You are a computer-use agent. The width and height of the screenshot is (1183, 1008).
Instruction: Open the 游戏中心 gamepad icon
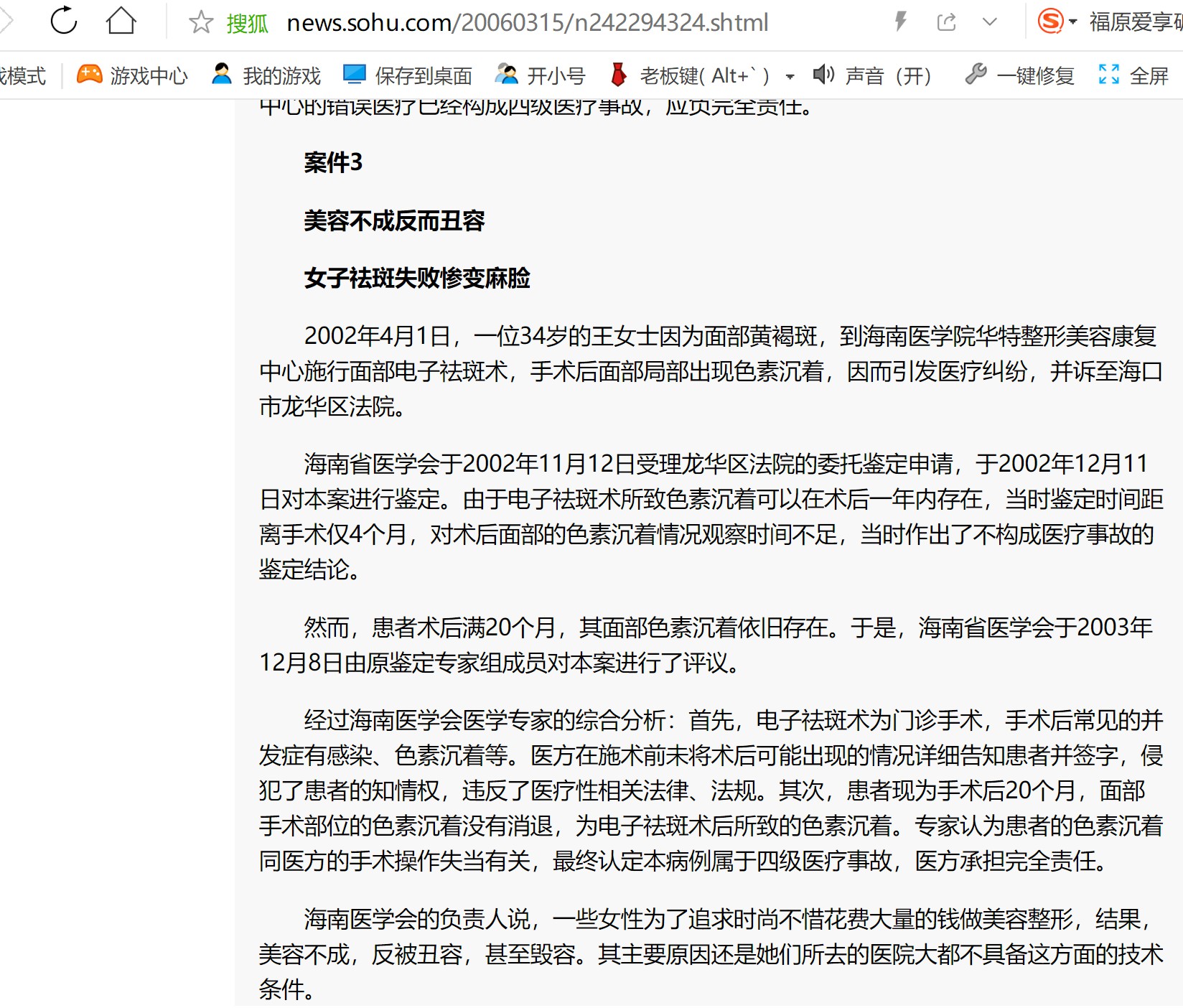tap(90, 74)
